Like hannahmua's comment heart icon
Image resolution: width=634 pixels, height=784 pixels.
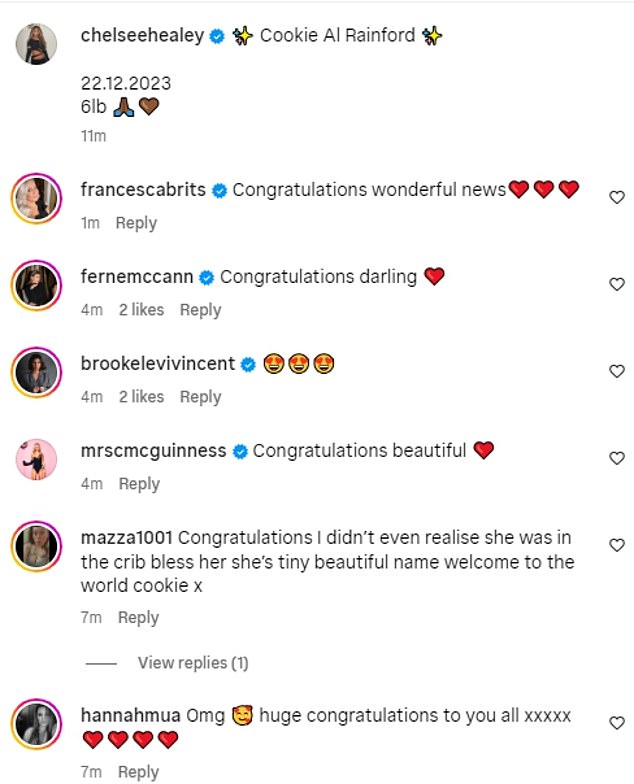click(x=616, y=724)
